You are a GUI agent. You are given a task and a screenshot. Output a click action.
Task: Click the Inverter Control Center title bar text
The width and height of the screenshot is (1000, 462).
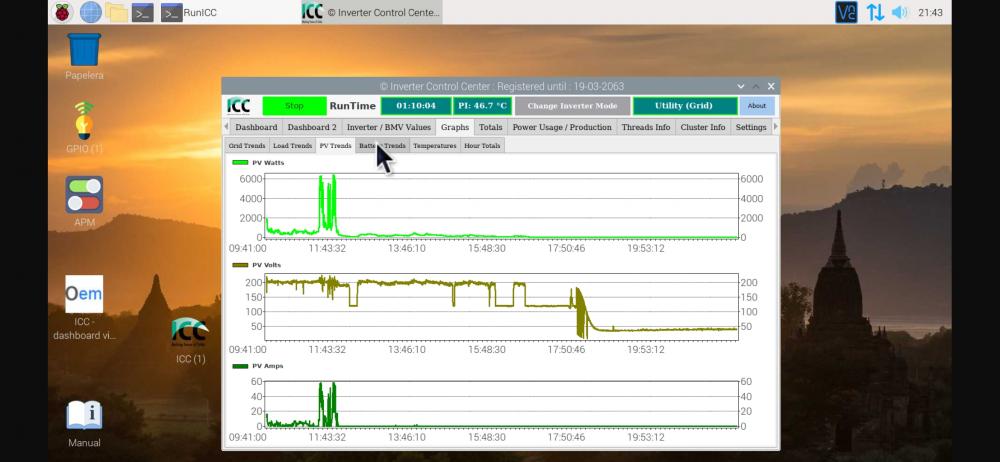[502, 86]
